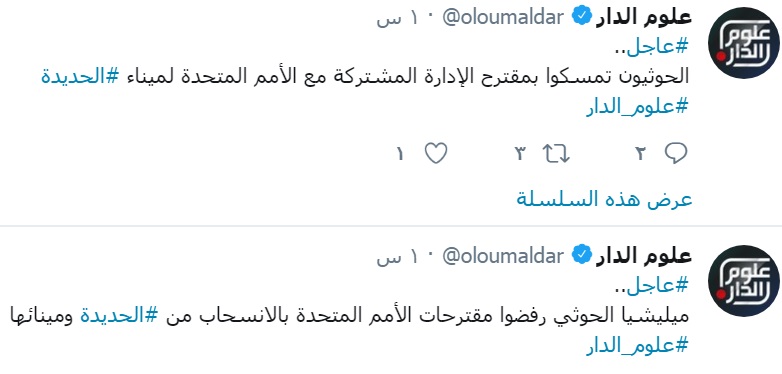Reply to the first tweet using the comment bubble
The image size is (782, 374).
(x=676, y=154)
